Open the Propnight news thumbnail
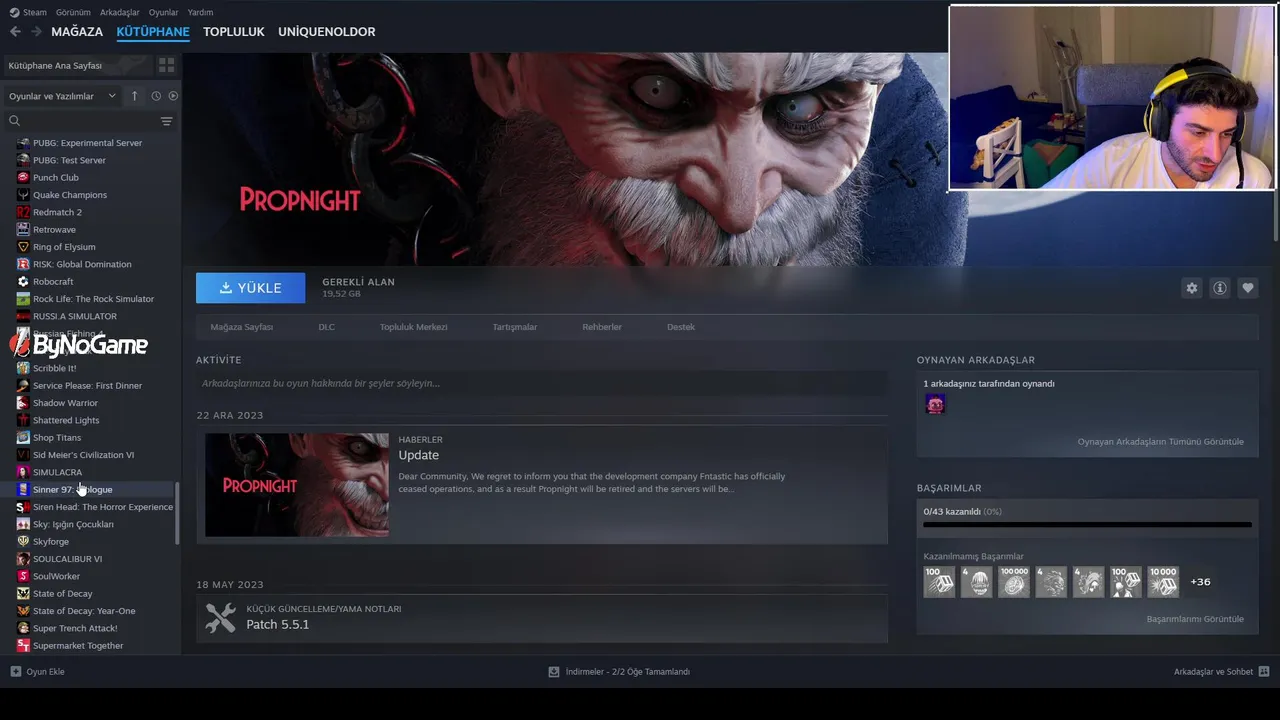 (x=297, y=485)
